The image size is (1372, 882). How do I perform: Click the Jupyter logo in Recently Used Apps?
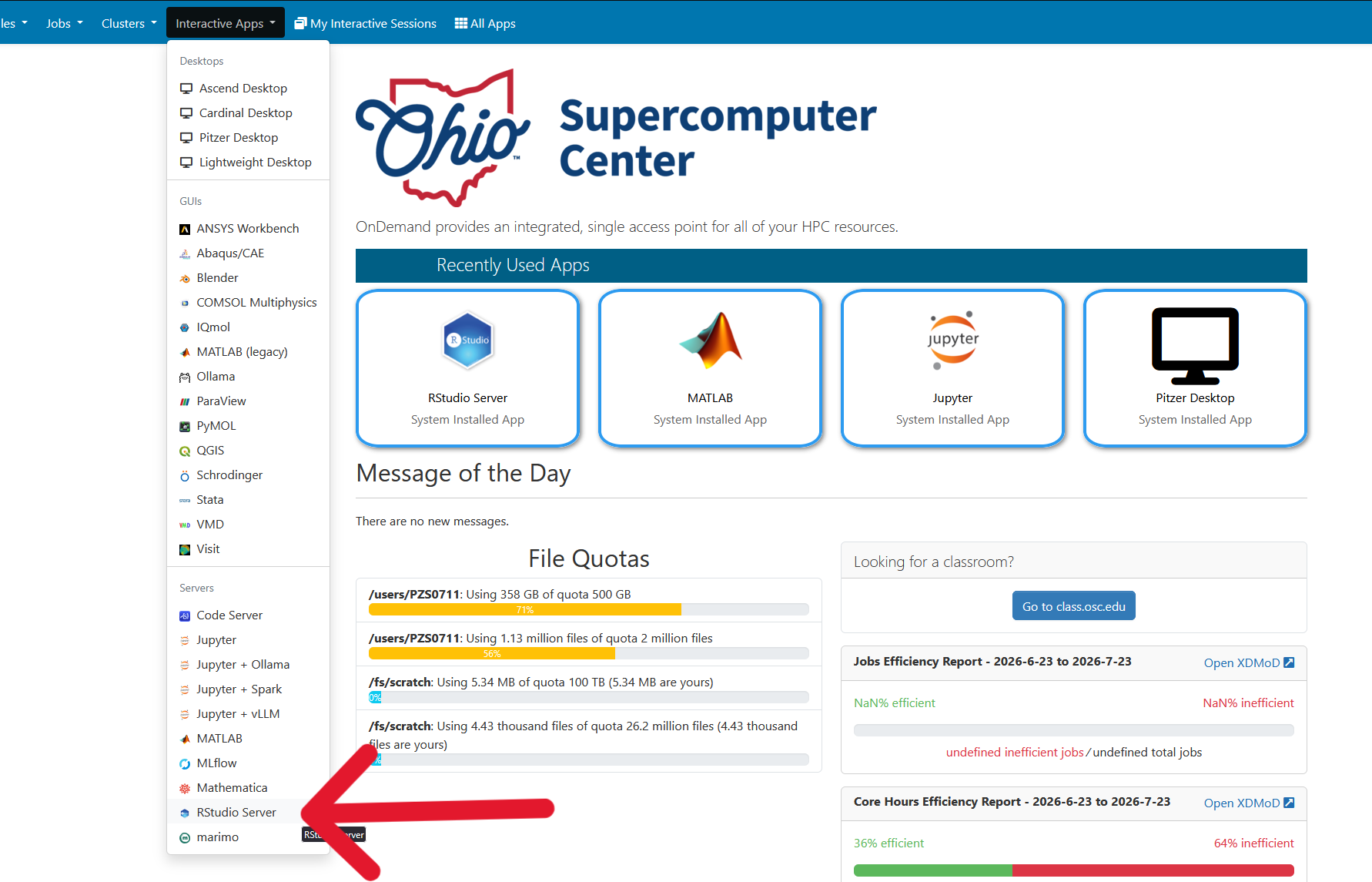point(953,340)
